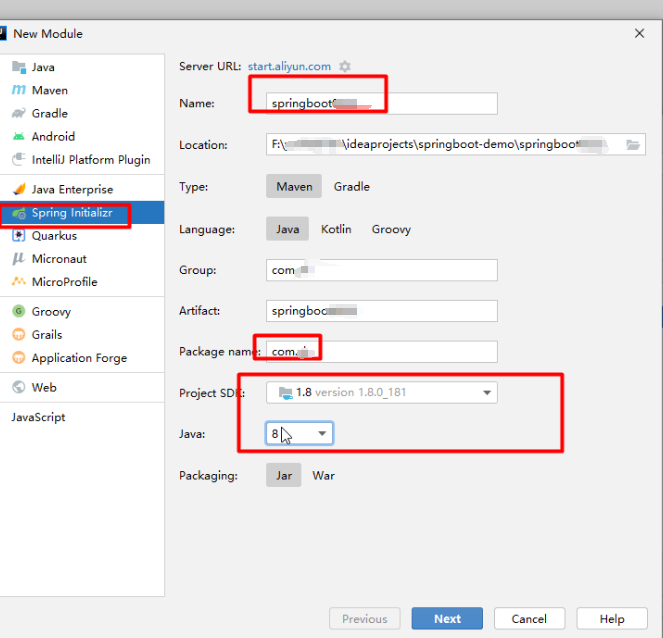The height and width of the screenshot is (638, 663).
Task: Open the Java version dropdown
Action: pyautogui.click(x=299, y=433)
